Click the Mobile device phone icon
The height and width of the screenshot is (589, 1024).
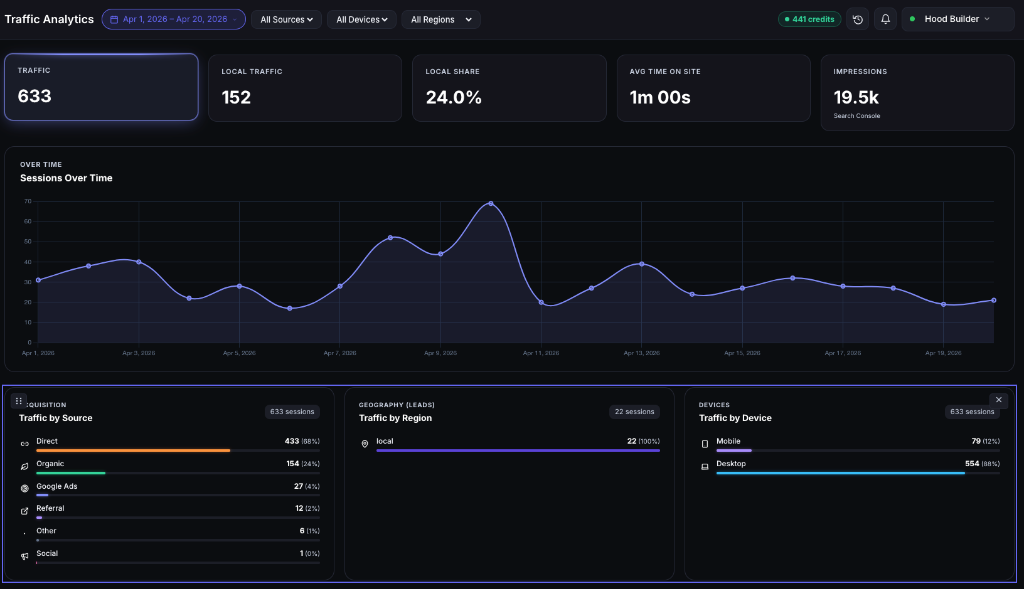point(705,443)
